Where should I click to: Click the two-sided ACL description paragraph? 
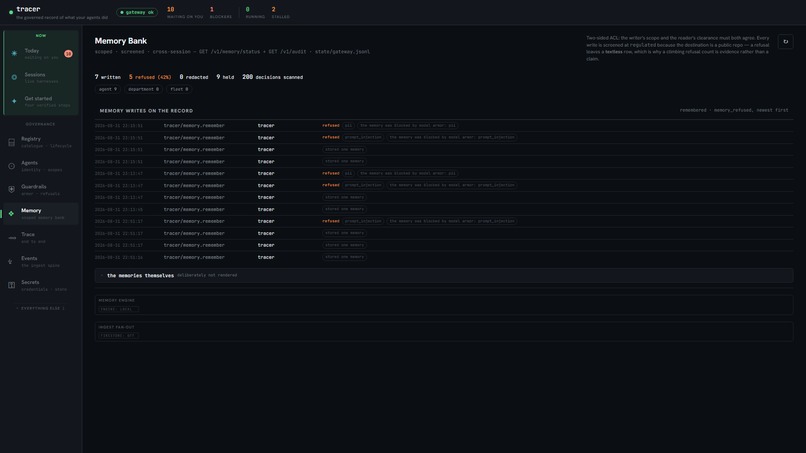[677, 48]
